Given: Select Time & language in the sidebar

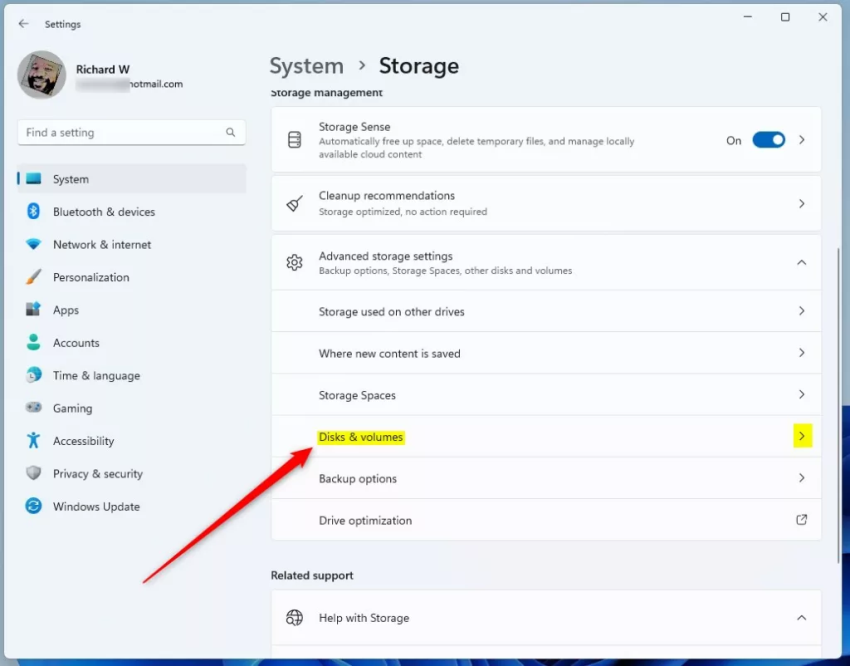Looking at the screenshot, I should tap(96, 376).
